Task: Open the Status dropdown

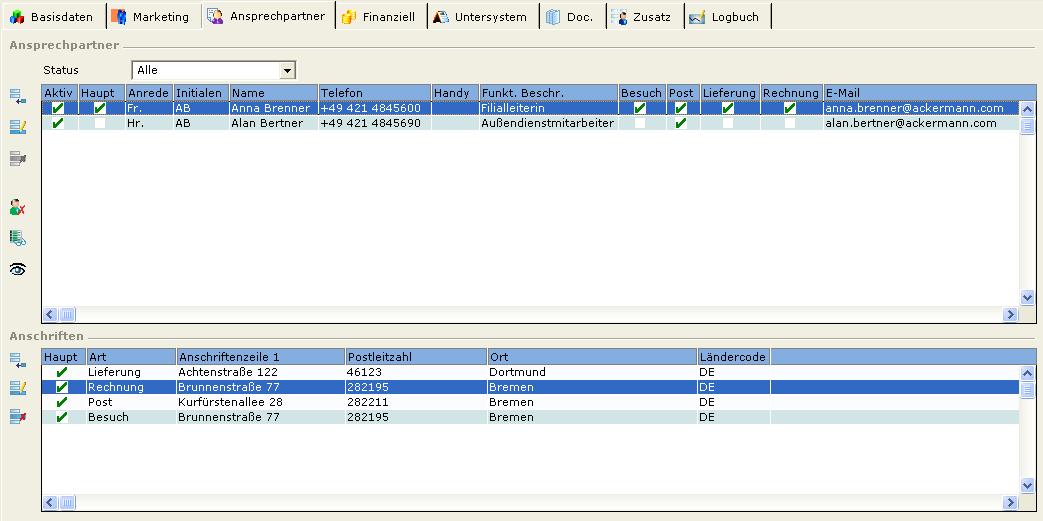Action: (287, 71)
